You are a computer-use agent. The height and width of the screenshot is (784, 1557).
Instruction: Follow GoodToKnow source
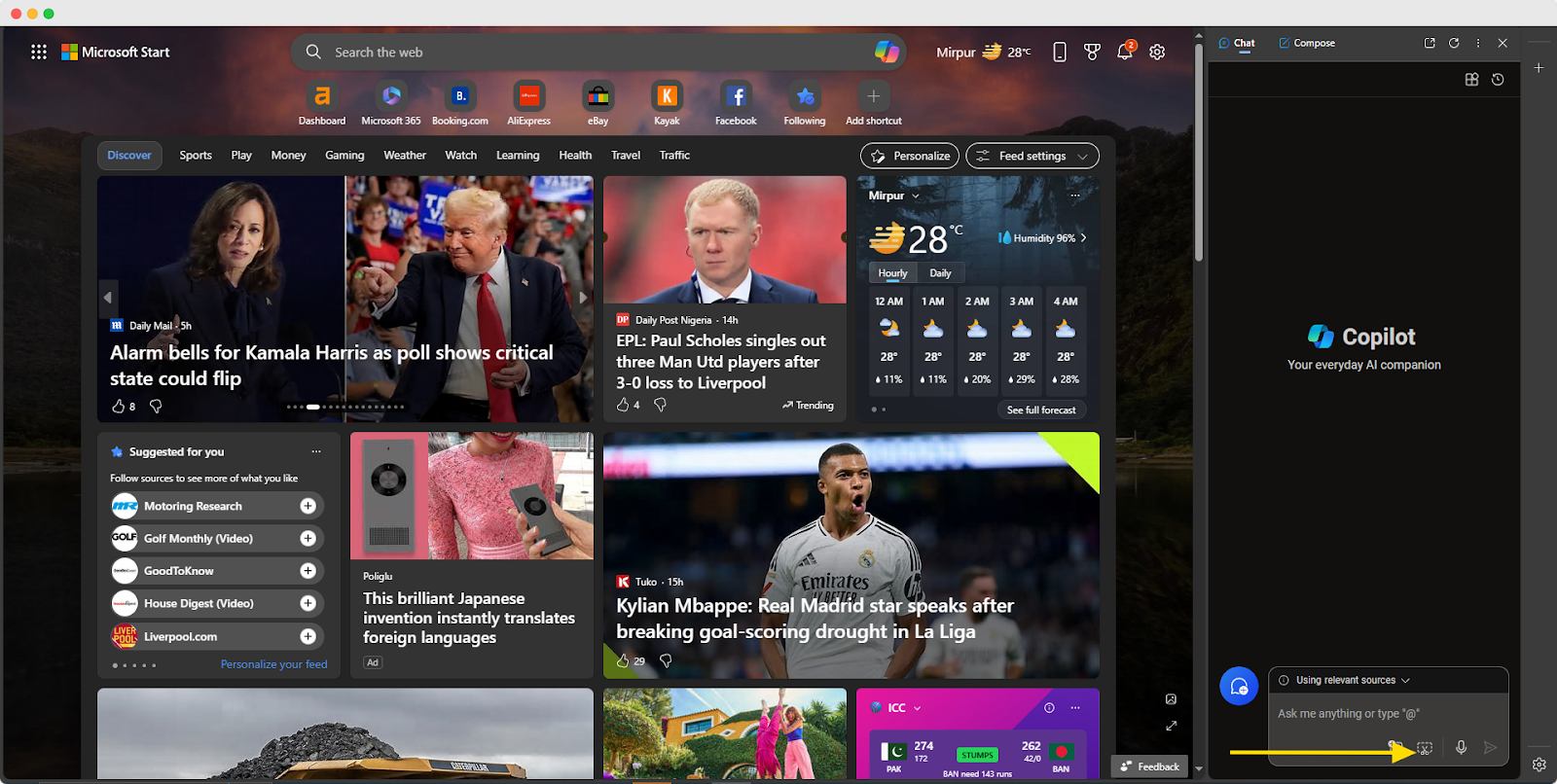[308, 571]
